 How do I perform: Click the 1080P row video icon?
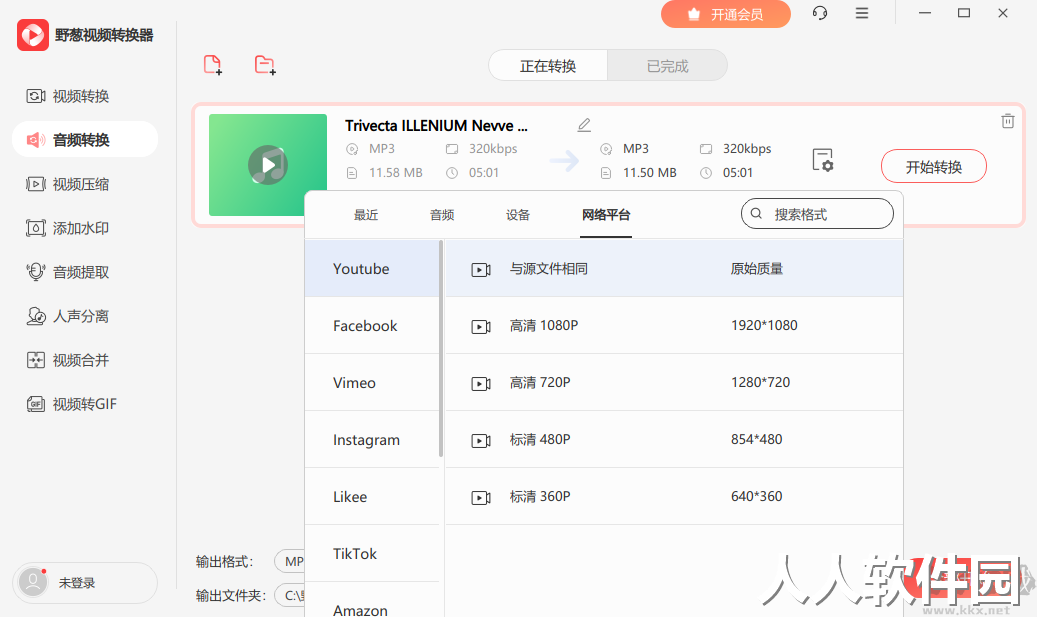tap(481, 327)
